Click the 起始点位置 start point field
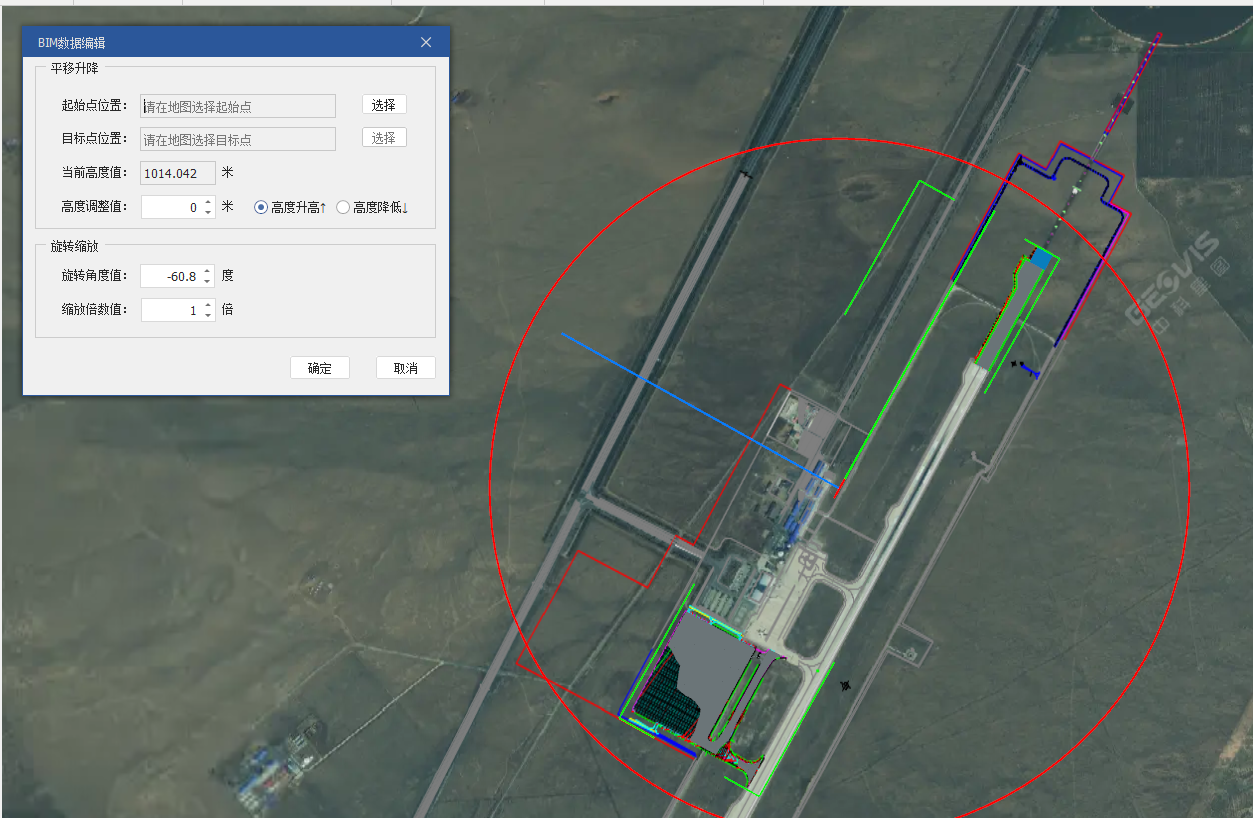This screenshot has height=818, width=1253. (237, 106)
